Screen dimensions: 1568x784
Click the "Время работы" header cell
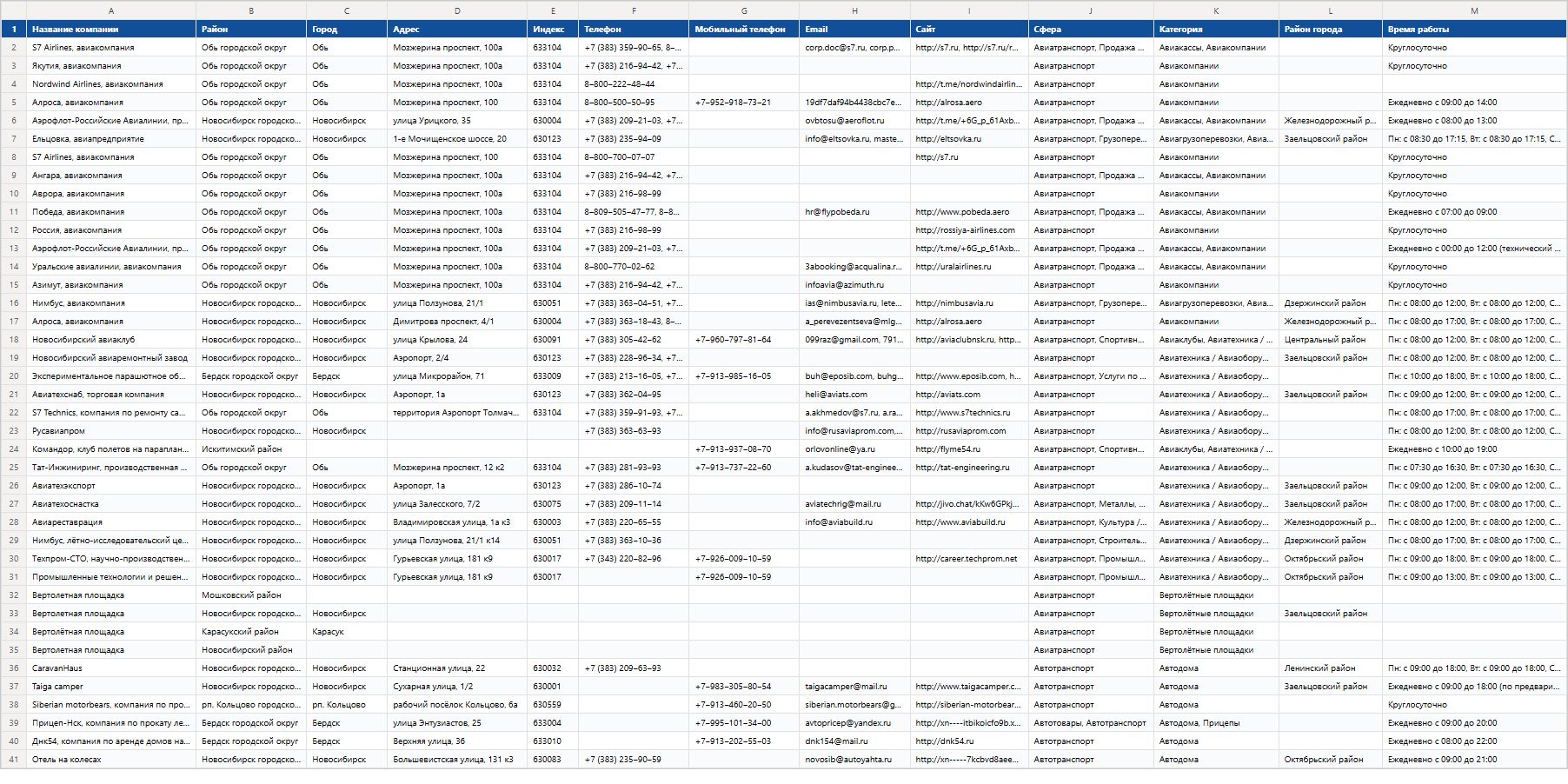[1474, 30]
